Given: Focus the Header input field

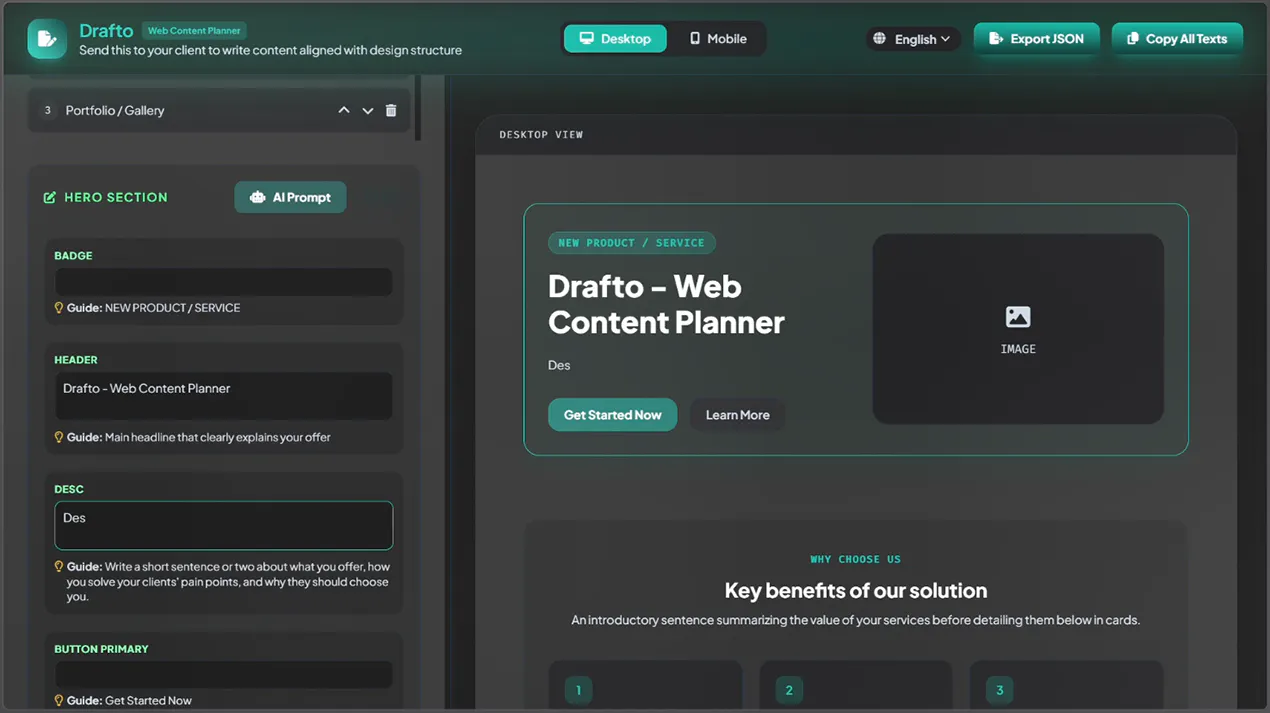Looking at the screenshot, I should pyautogui.click(x=223, y=396).
